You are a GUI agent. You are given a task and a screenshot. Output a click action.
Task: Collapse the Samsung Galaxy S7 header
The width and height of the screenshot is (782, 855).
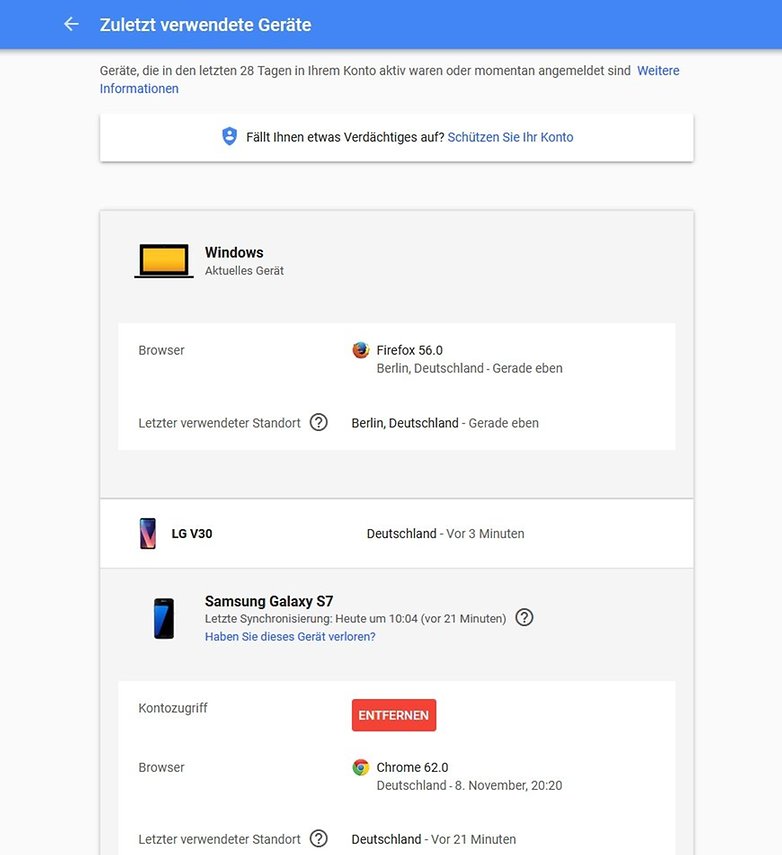point(396,618)
